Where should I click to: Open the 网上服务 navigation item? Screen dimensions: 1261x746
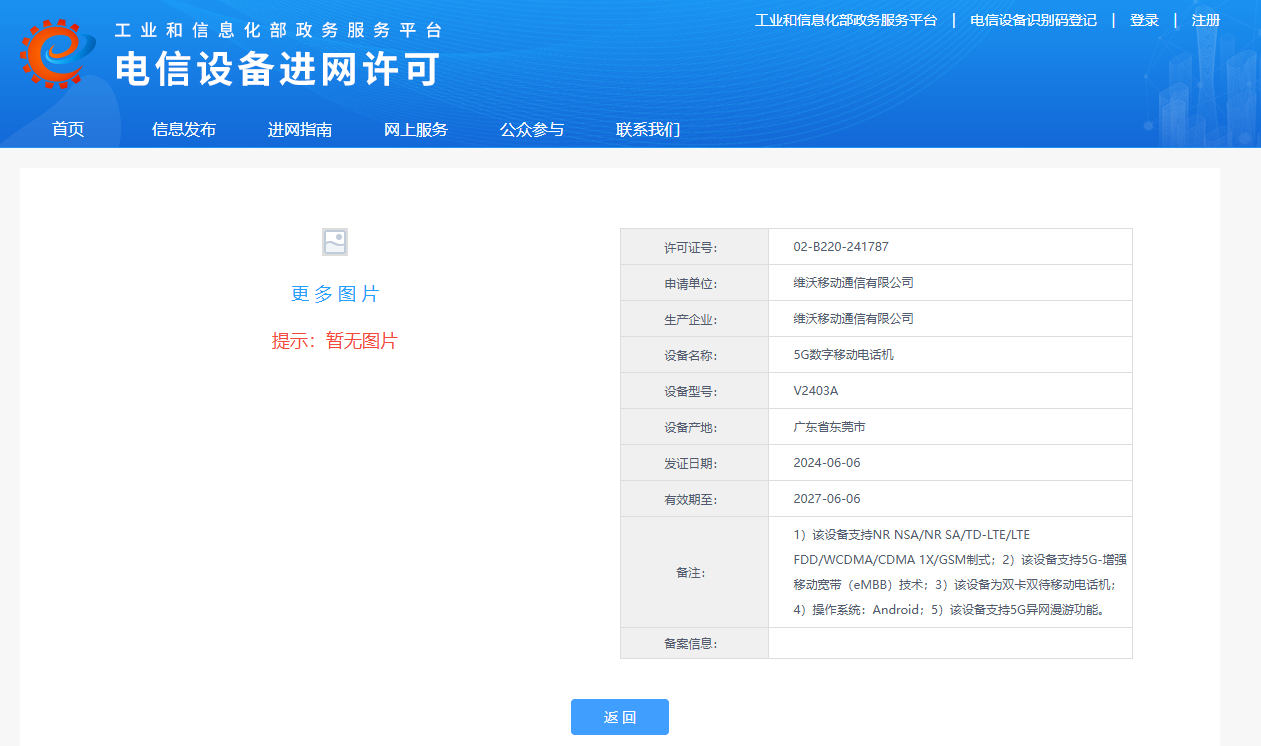tap(416, 130)
